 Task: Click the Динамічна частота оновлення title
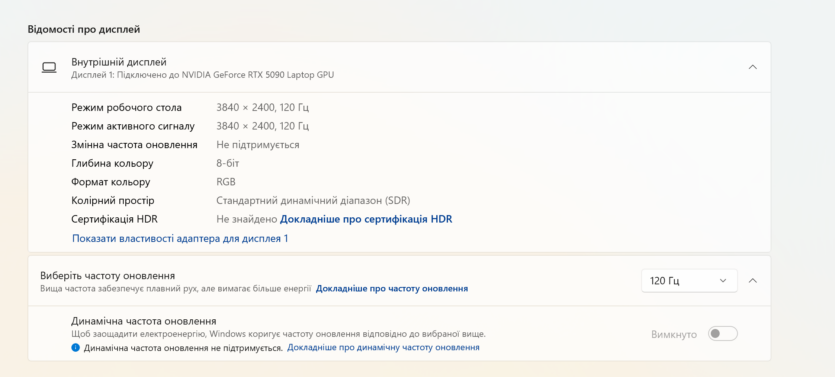(144, 321)
